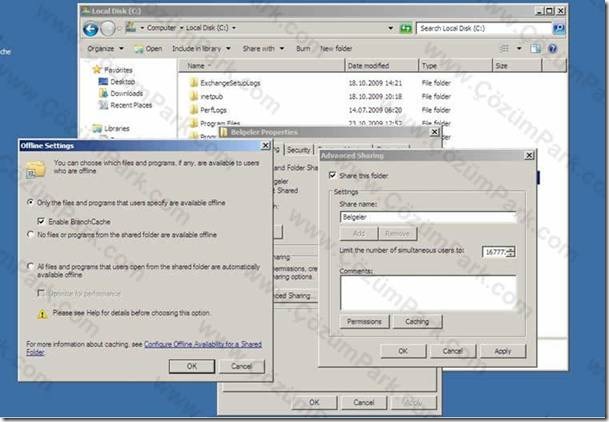
Task: Close the Belgeler Properties dialog
Action: pos(435,132)
